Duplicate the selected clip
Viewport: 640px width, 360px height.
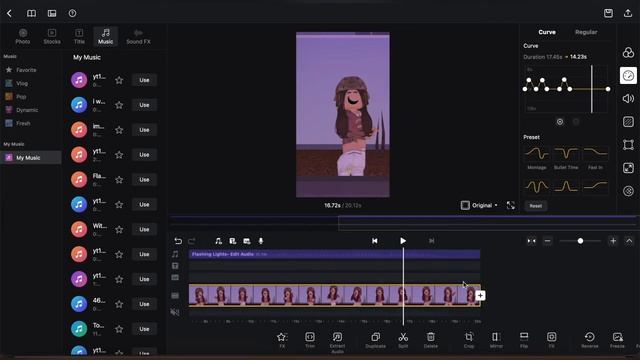tap(376, 340)
